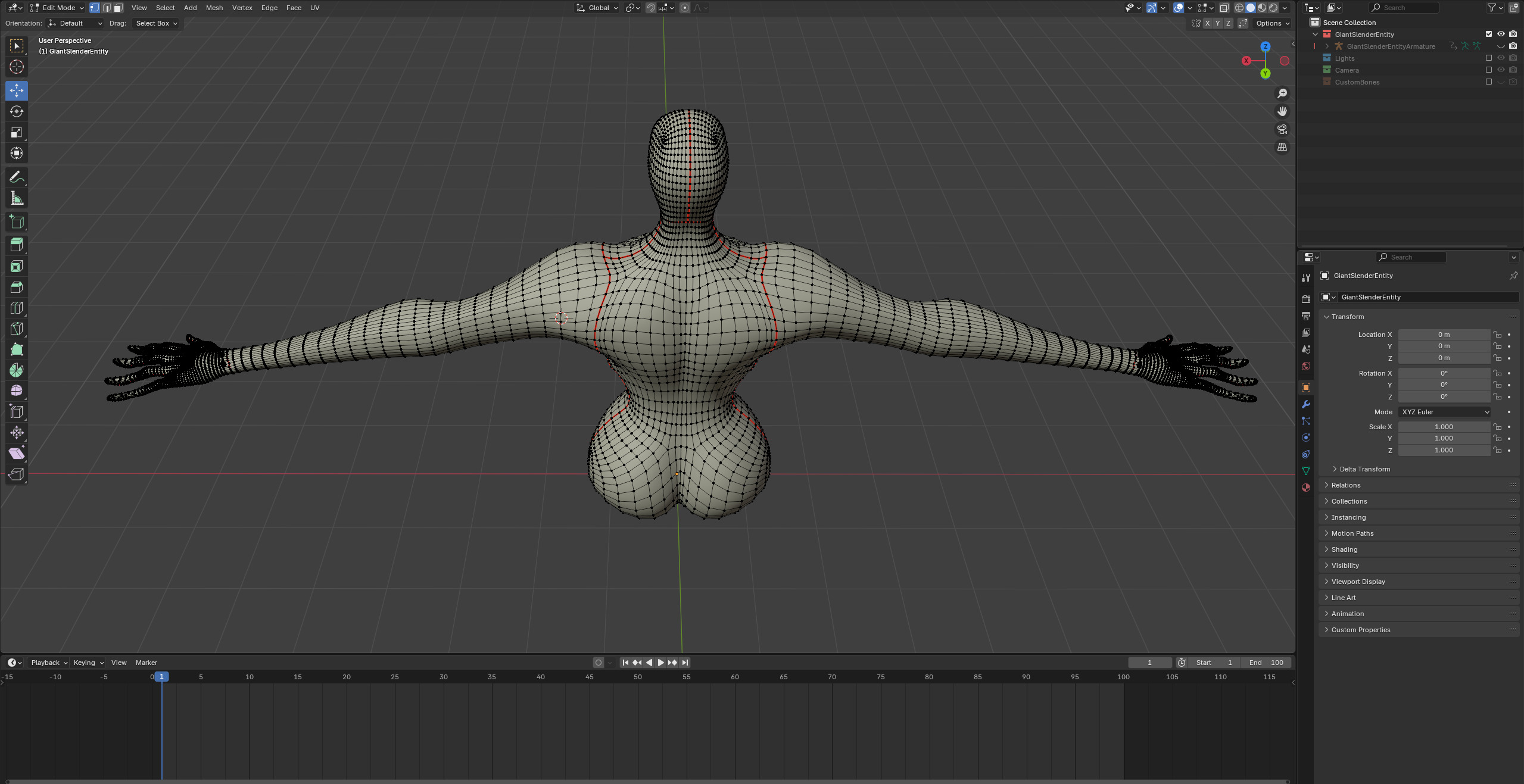Open the Global transform orientation dropdown
The height and width of the screenshot is (784, 1524).
pos(597,8)
